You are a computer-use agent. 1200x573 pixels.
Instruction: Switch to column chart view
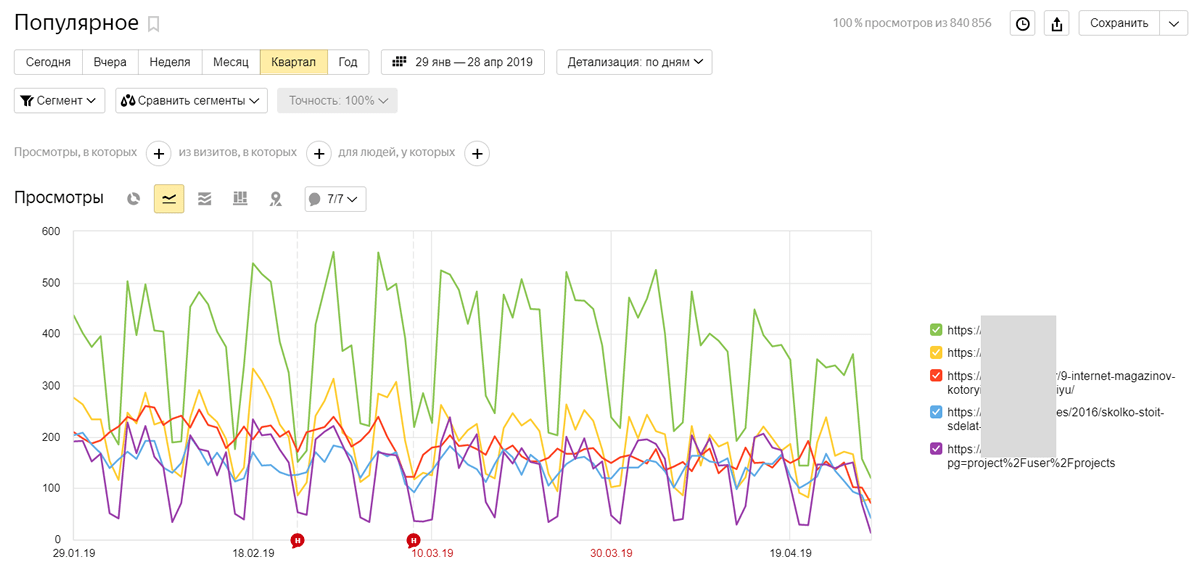240,199
